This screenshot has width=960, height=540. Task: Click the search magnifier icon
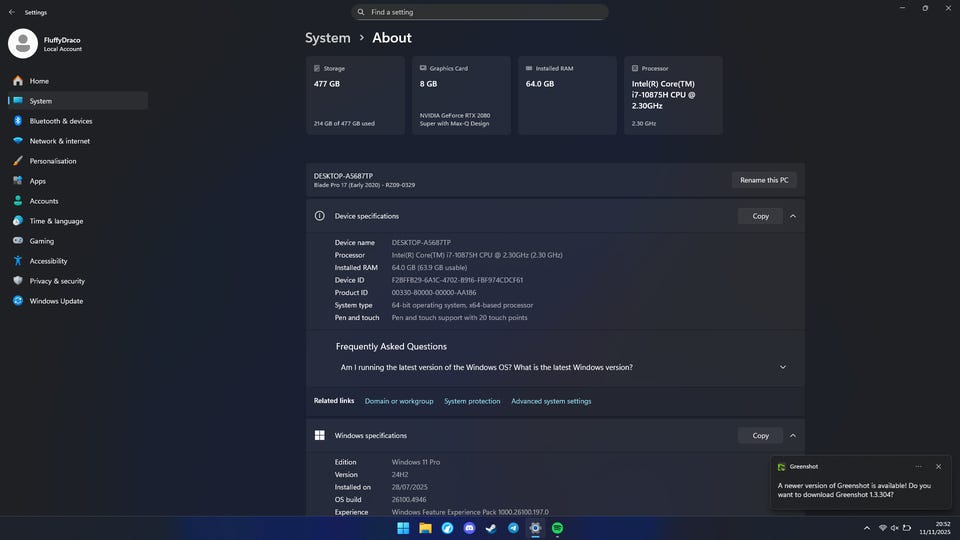point(361,12)
